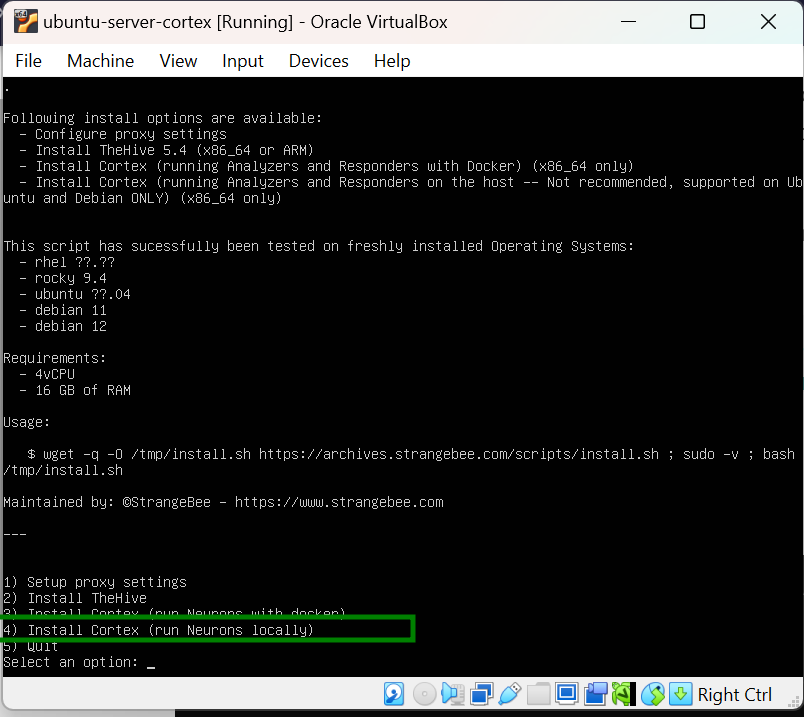Image resolution: width=804 pixels, height=717 pixels.
Task: Click the display monitor status icon
Action: point(567,694)
